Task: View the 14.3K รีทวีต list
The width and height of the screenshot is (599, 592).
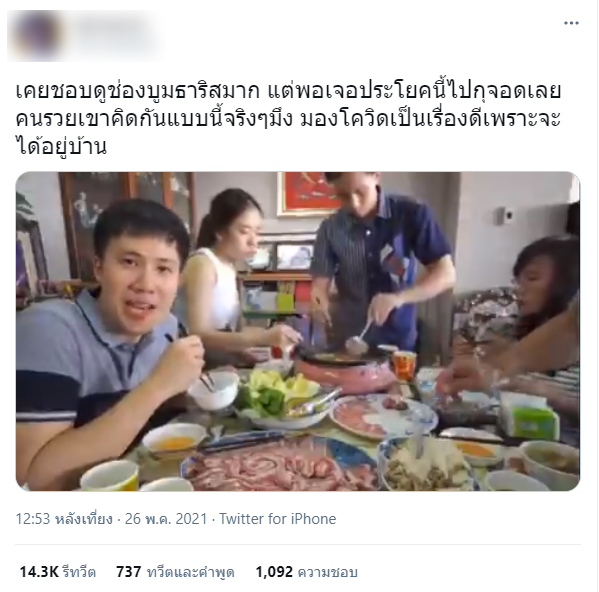Action: click(58, 572)
